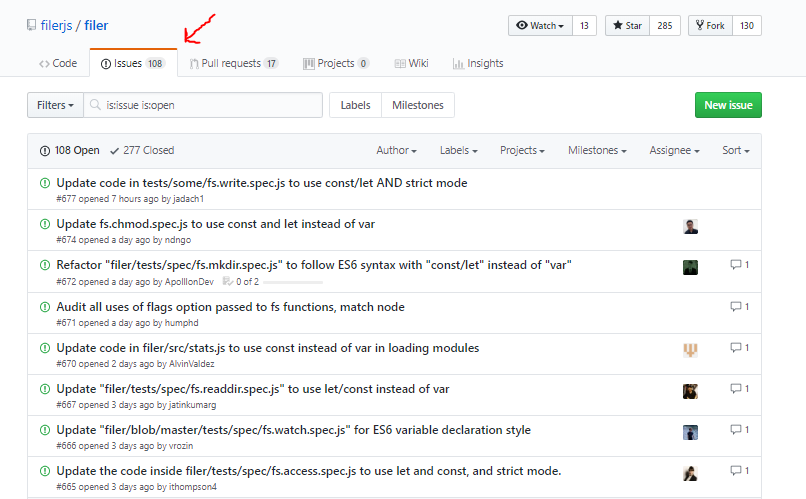Show the 108 Open issues
Screen dimensions: 806x499
pos(69,150)
